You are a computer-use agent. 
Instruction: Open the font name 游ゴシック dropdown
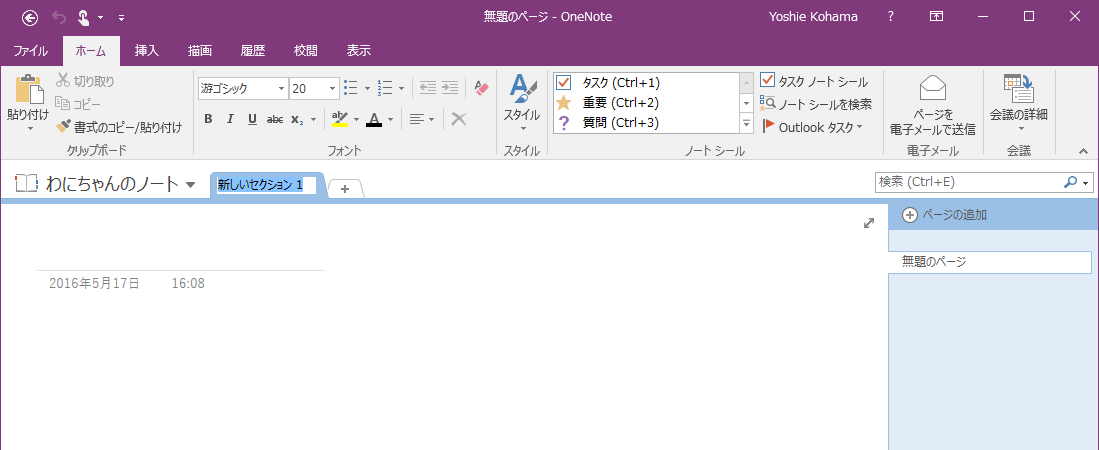point(282,88)
